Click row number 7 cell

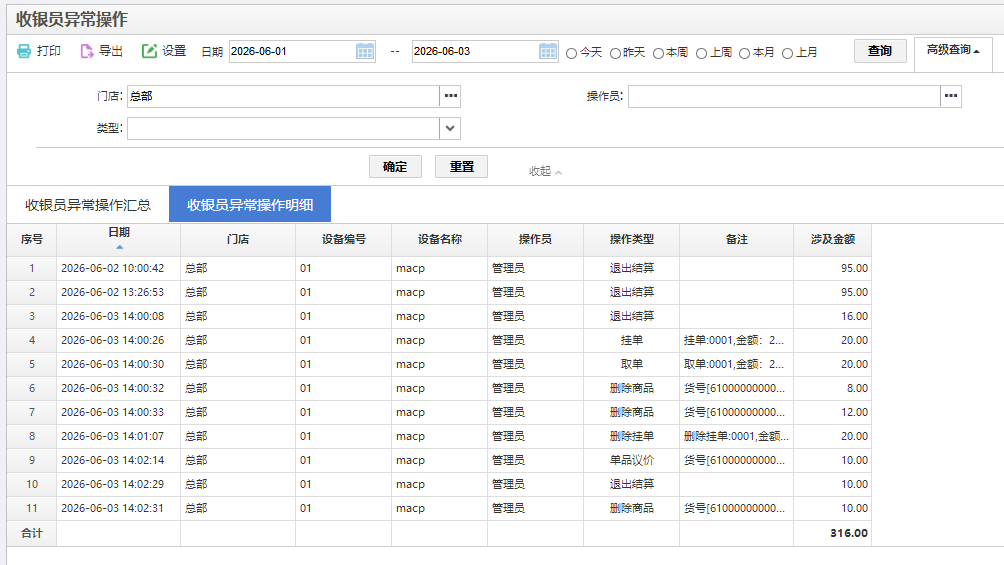(32, 413)
